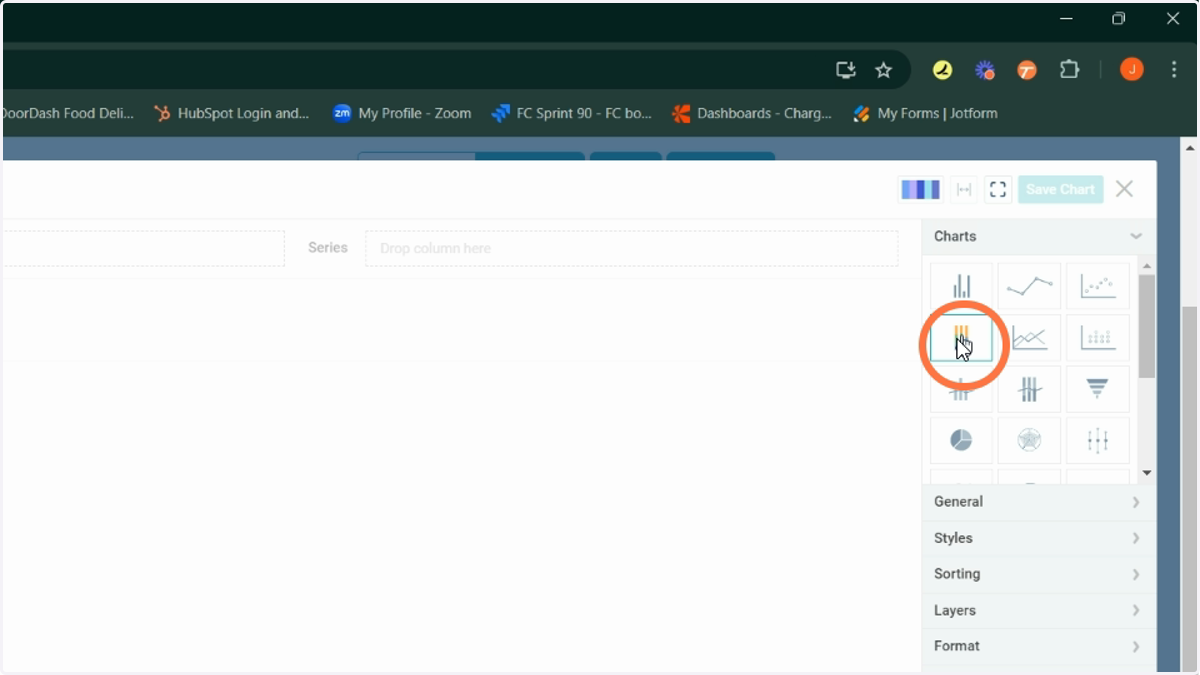Screen dimensions: 1200x675
Task: Select the radar chart type
Action: (x=1029, y=440)
